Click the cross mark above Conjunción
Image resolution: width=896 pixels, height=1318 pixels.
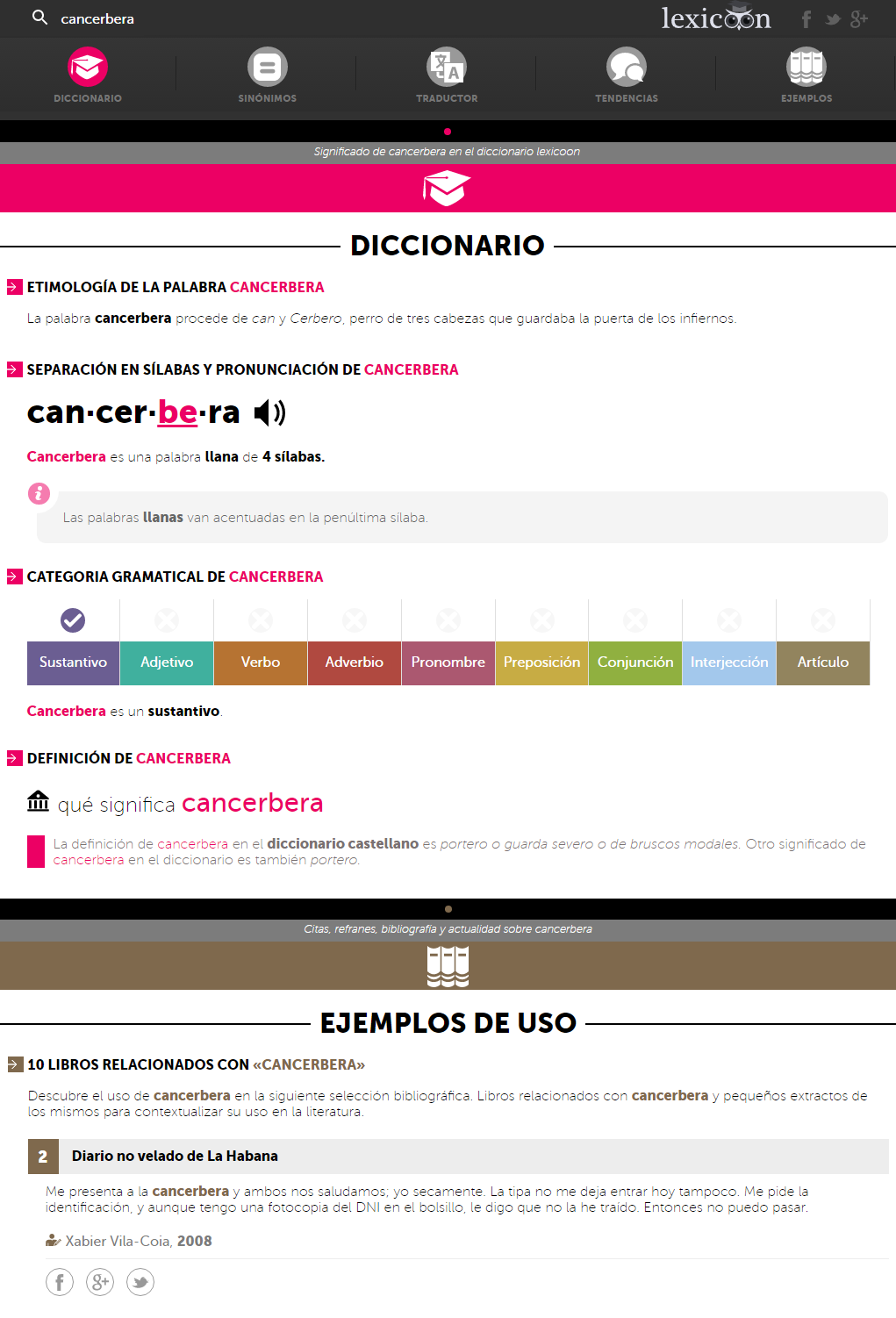(x=635, y=620)
